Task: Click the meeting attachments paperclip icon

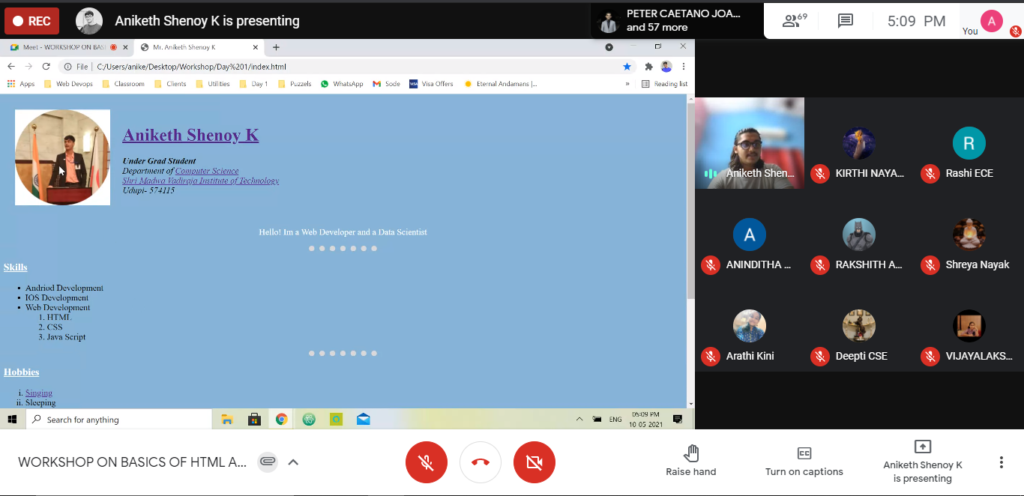Action: click(x=267, y=462)
